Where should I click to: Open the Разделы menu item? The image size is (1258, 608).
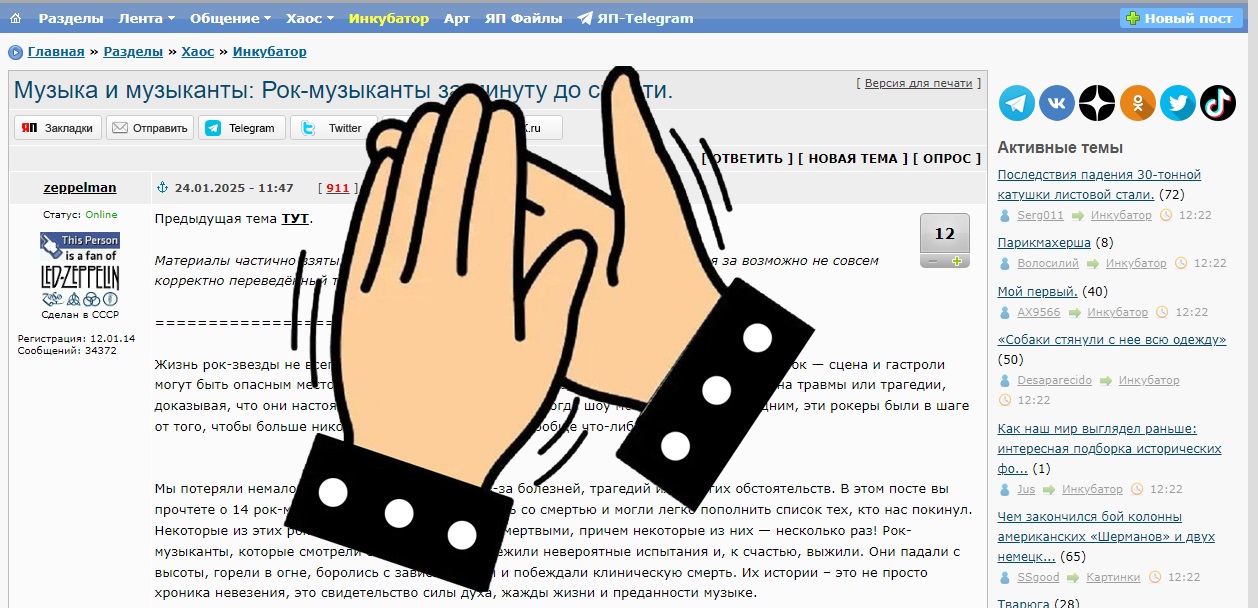pyautogui.click(x=71, y=18)
